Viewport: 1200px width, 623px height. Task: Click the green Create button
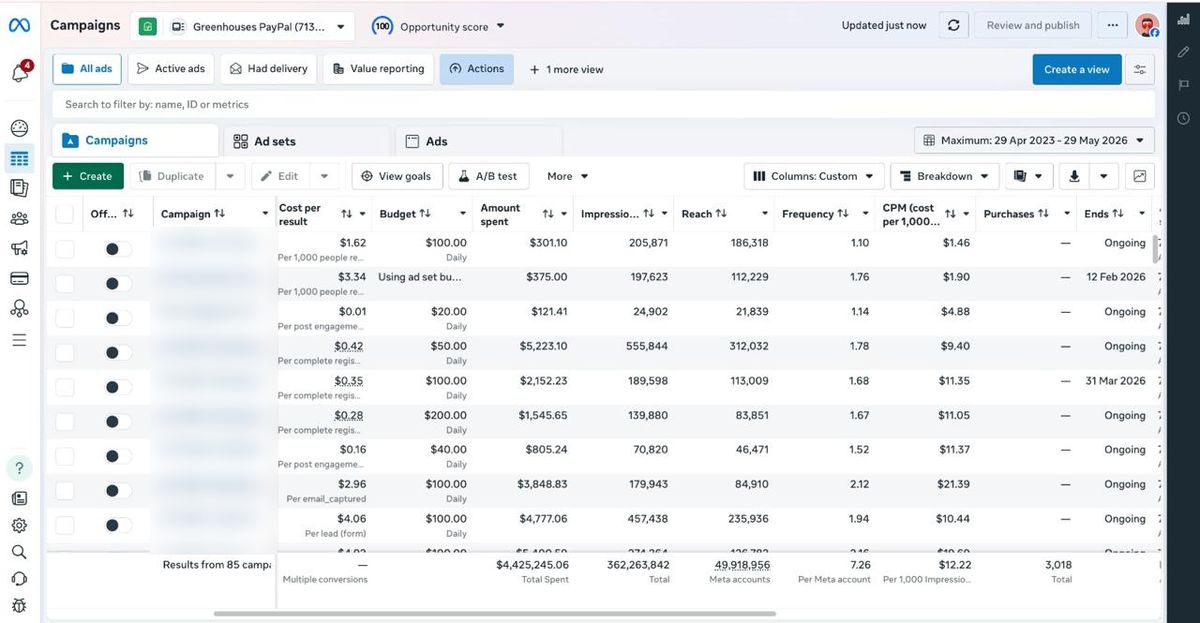point(88,176)
